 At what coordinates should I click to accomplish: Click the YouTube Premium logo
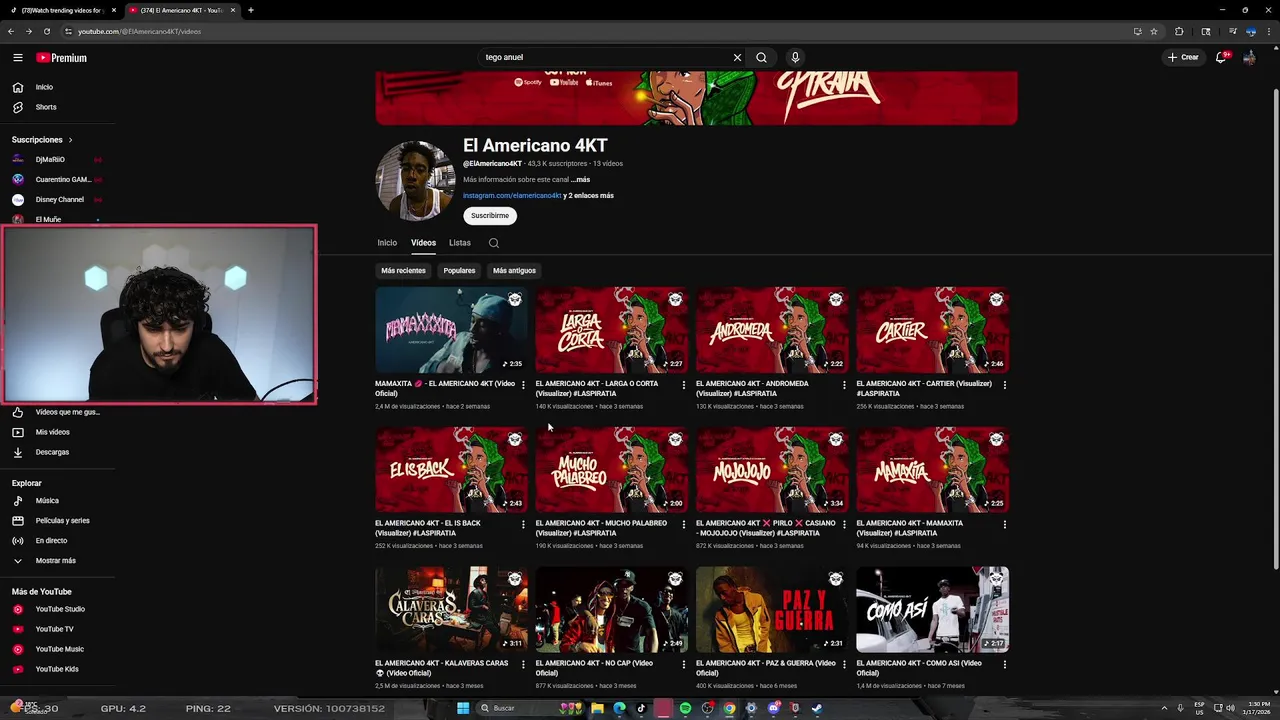coord(62,58)
